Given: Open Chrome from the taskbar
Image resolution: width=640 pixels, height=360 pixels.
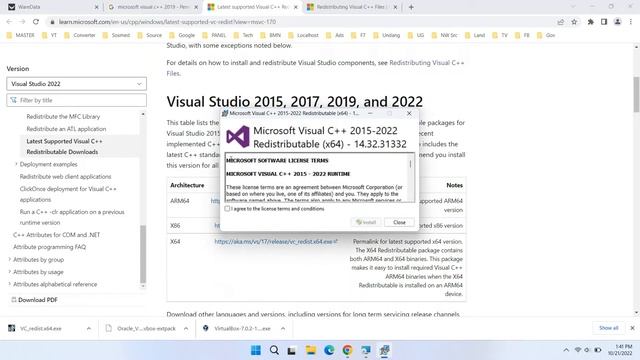Looking at the screenshot, I should pos(347,350).
